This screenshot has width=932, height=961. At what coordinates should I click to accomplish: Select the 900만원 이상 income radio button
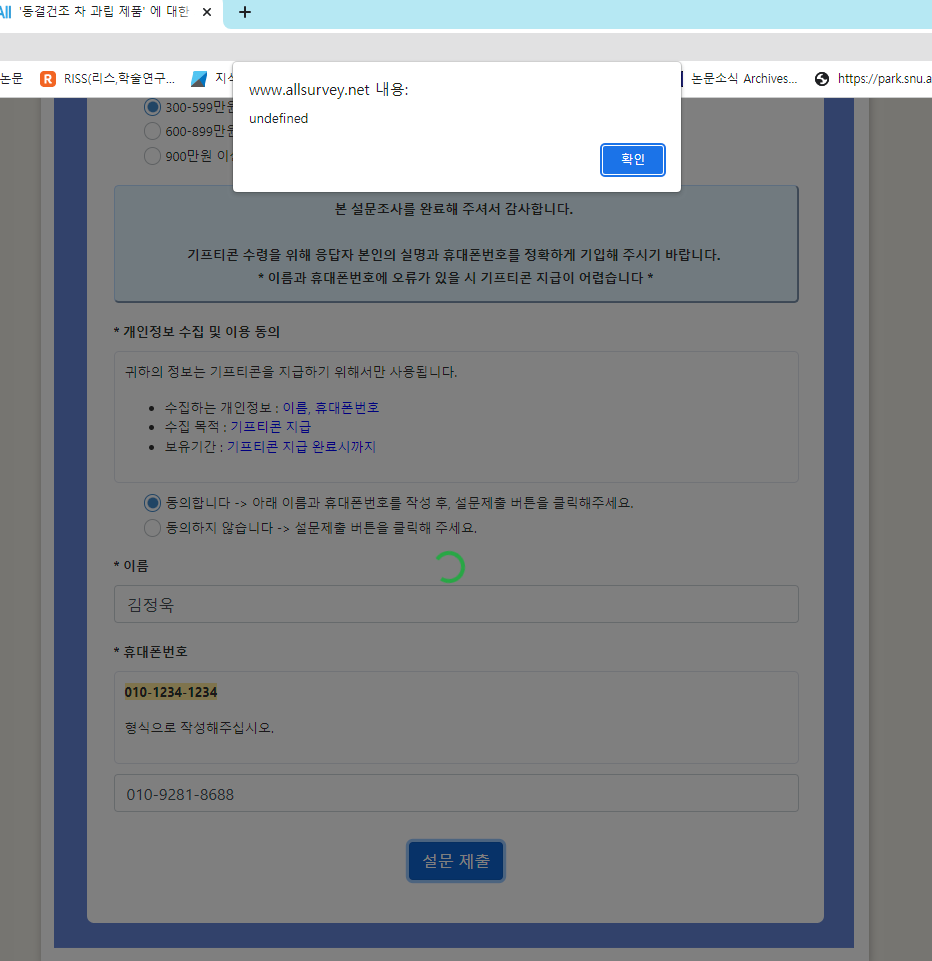click(x=152, y=155)
